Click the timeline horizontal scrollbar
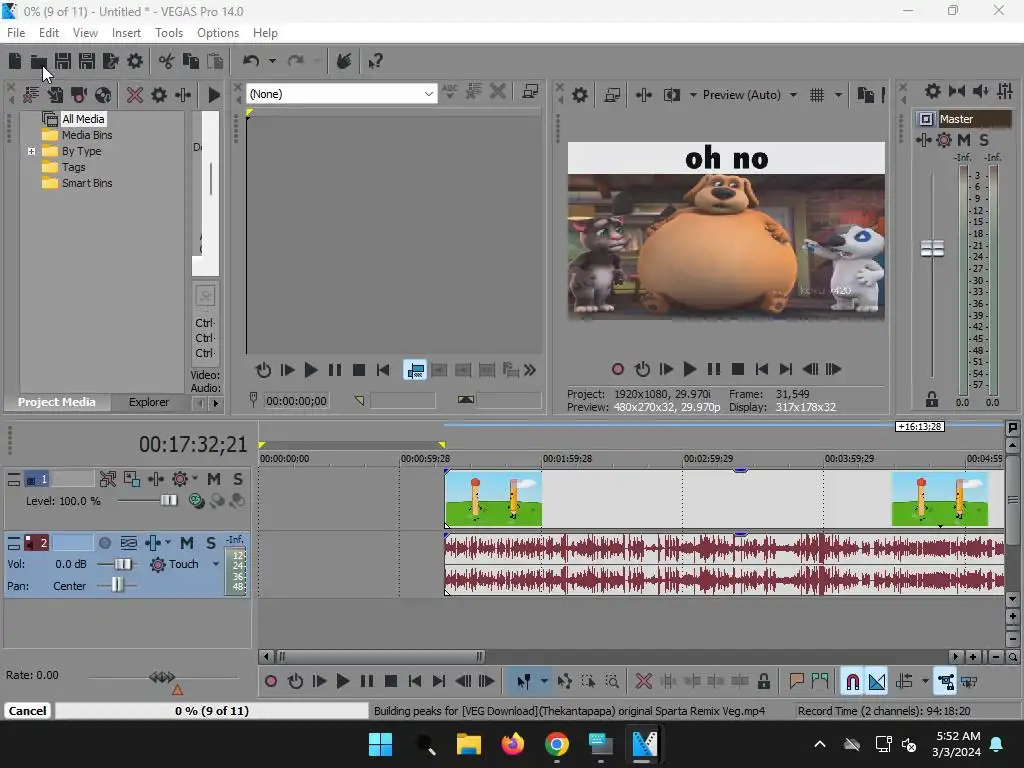Viewport: 1024px width, 768px height. (x=380, y=656)
